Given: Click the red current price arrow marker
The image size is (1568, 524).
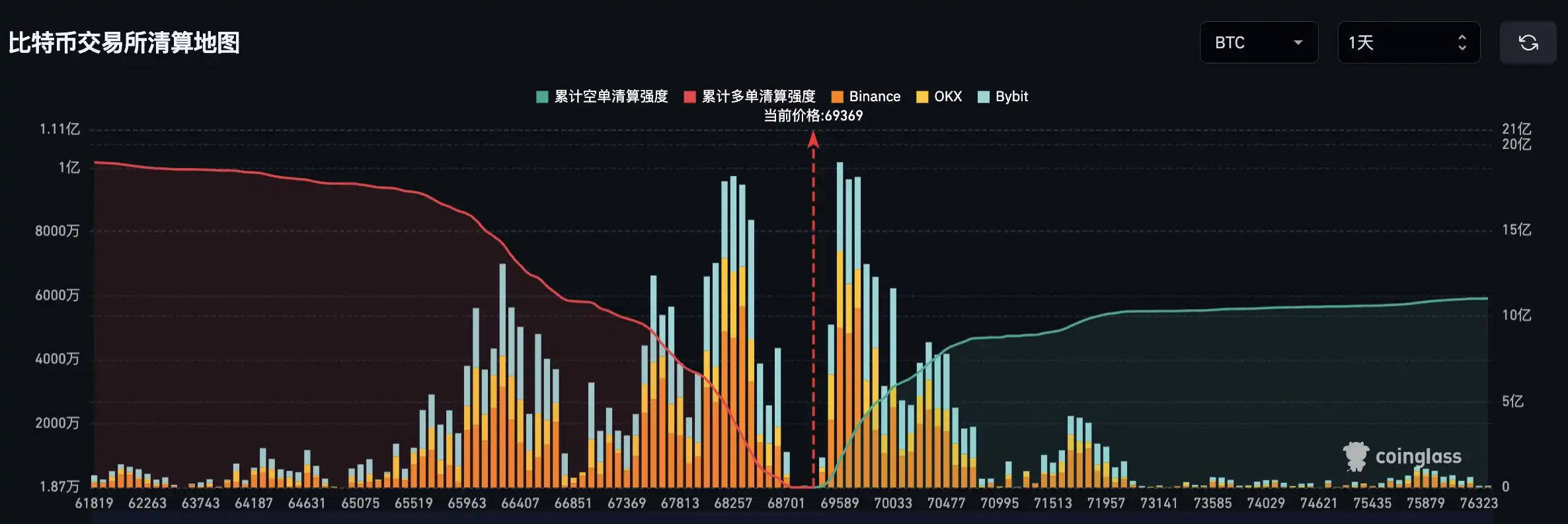Looking at the screenshot, I should 813,140.
